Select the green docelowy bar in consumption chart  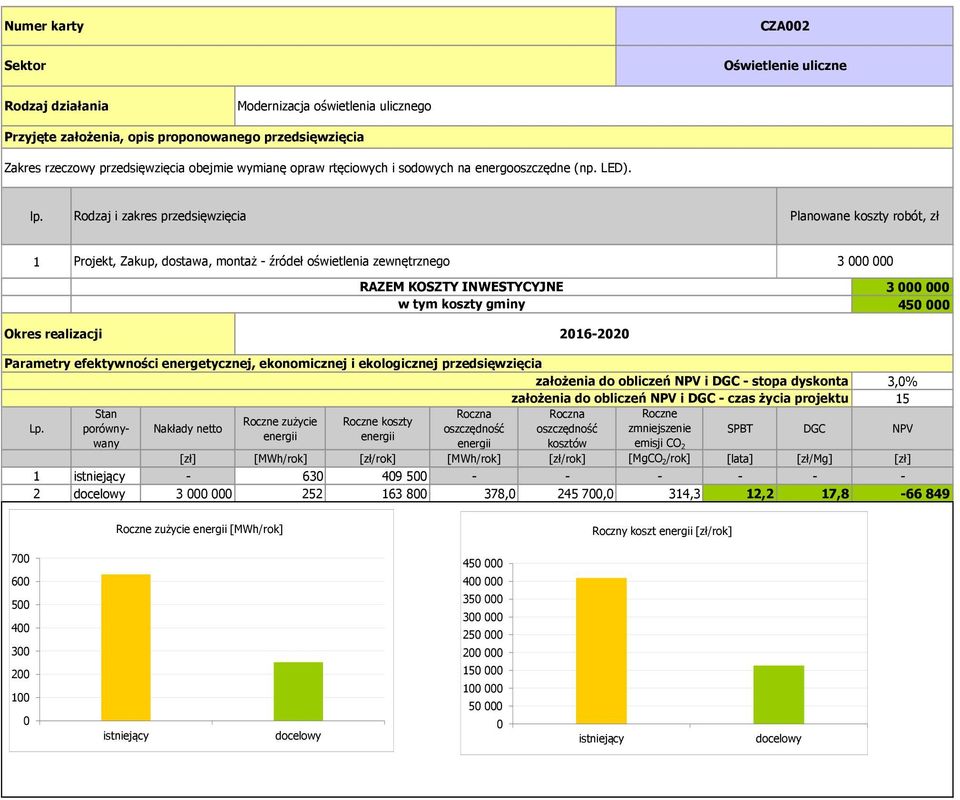[298, 692]
